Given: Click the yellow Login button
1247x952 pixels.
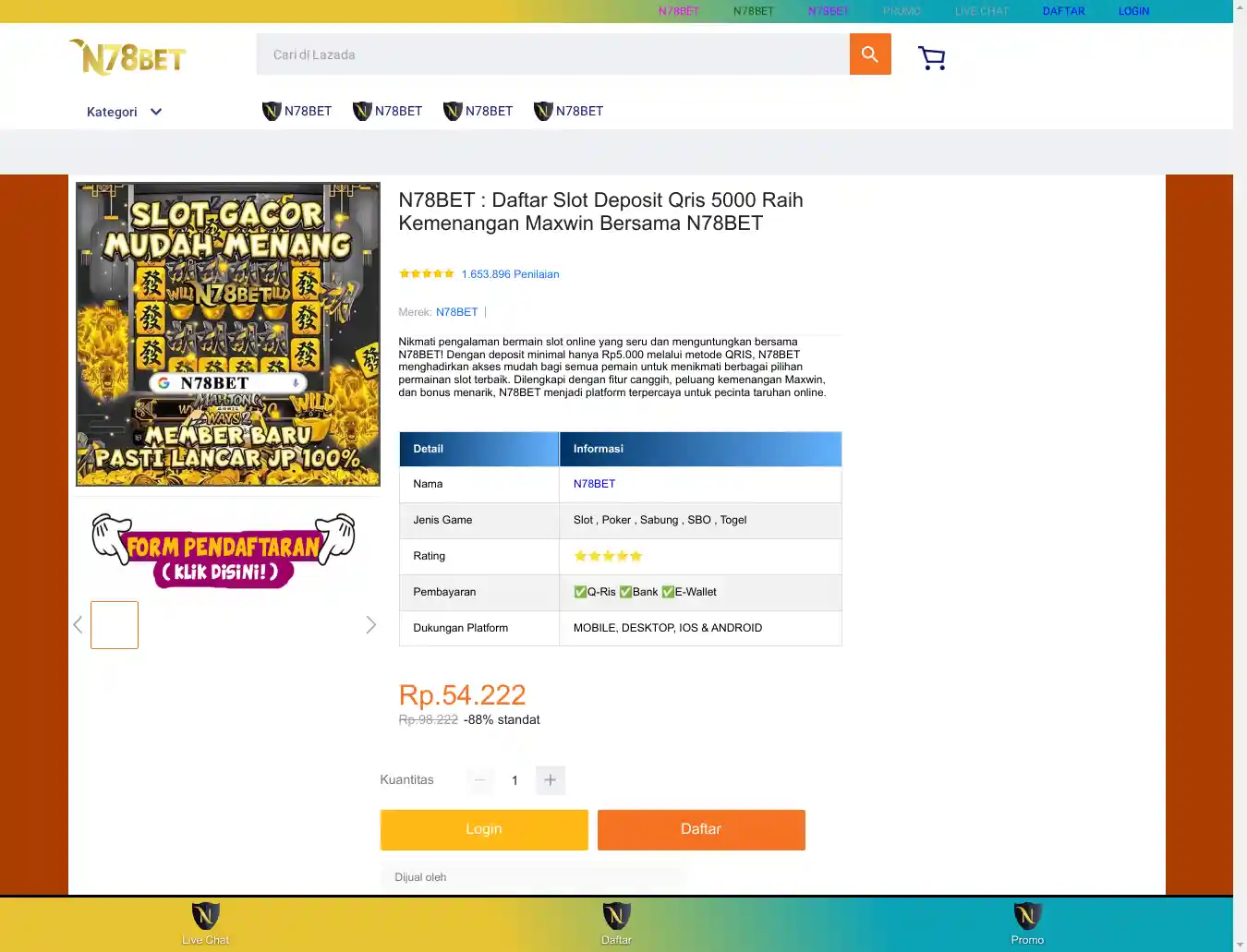Looking at the screenshot, I should [484, 829].
